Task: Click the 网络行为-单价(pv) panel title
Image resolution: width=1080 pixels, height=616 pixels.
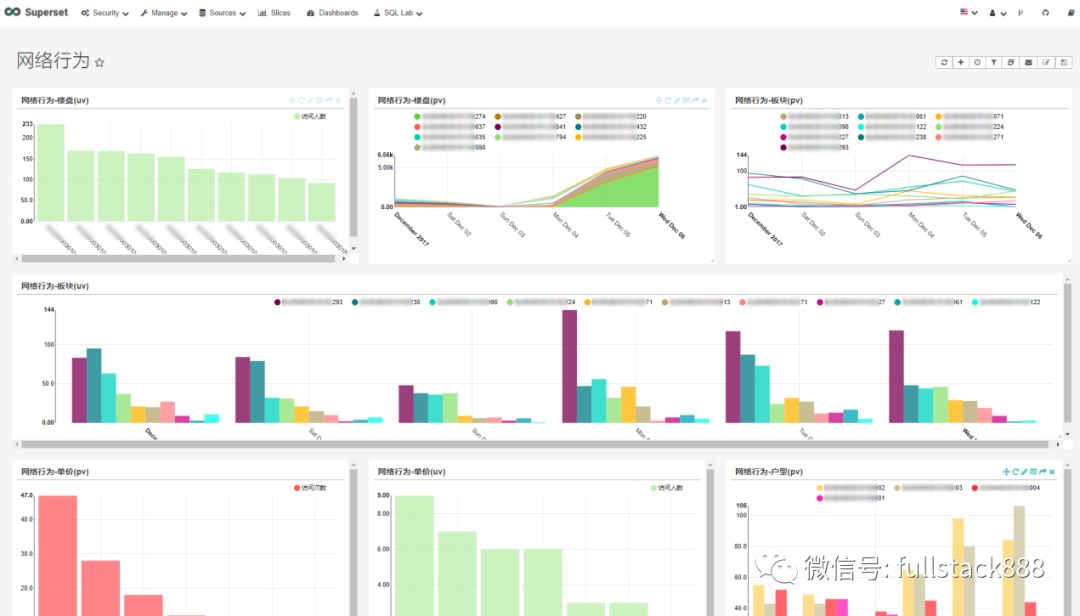Action: point(55,472)
